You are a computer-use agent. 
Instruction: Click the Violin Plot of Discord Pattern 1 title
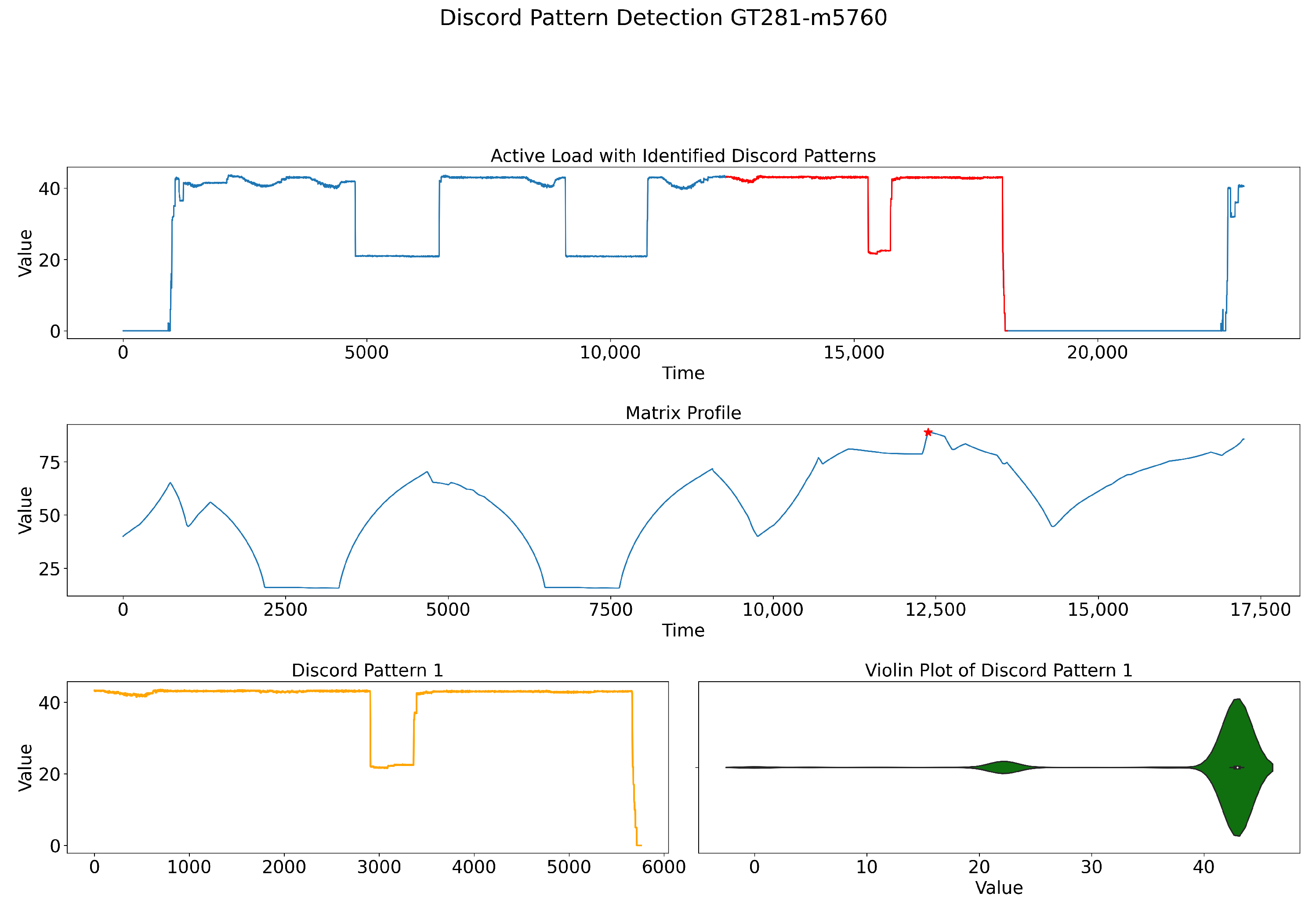998,671
